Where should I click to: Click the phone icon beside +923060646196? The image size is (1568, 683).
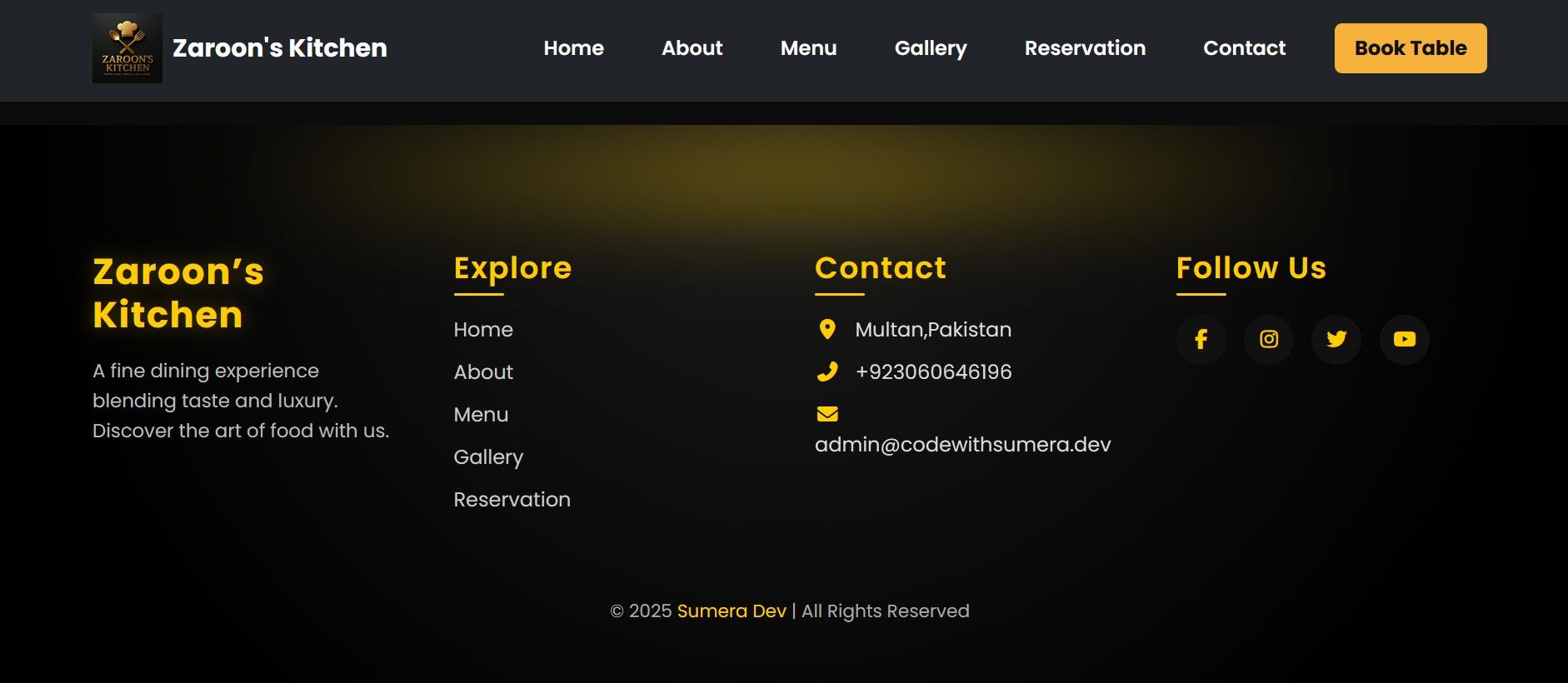click(x=827, y=371)
